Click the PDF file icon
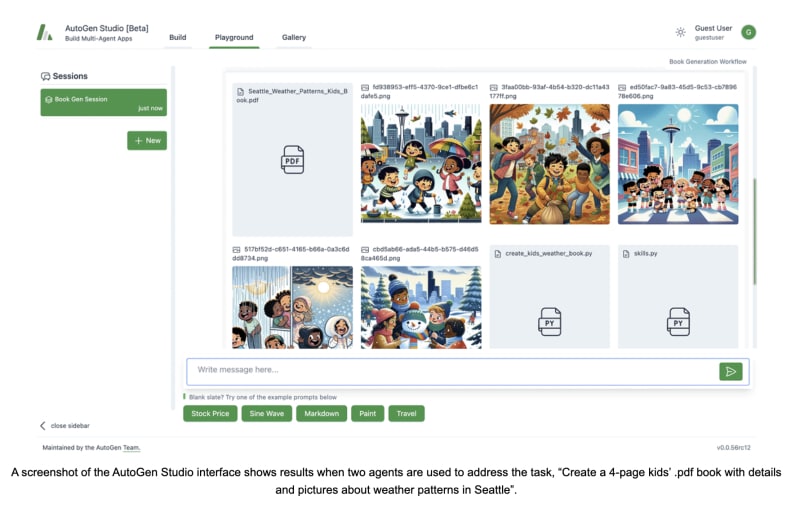Viewport: 800px width, 509px height. point(292,159)
